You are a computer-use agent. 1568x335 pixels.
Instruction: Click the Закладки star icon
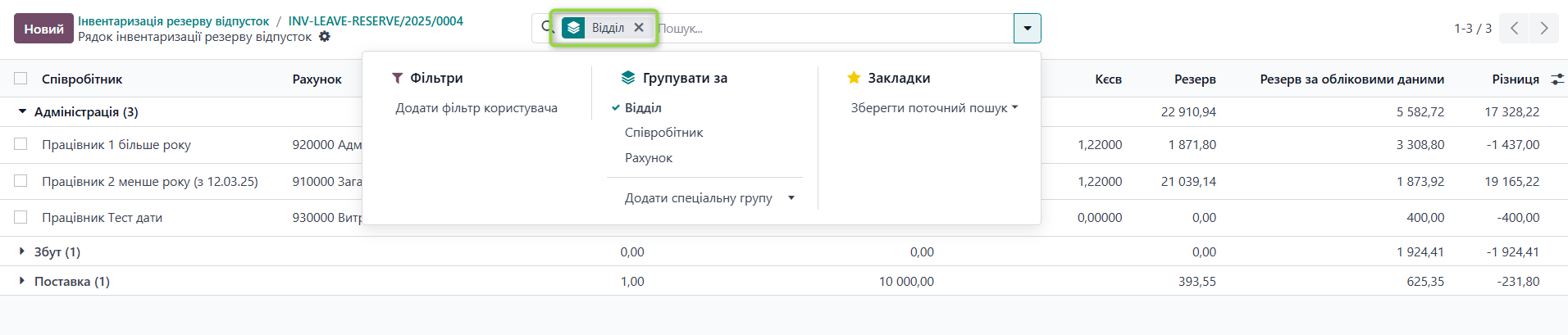click(x=854, y=78)
